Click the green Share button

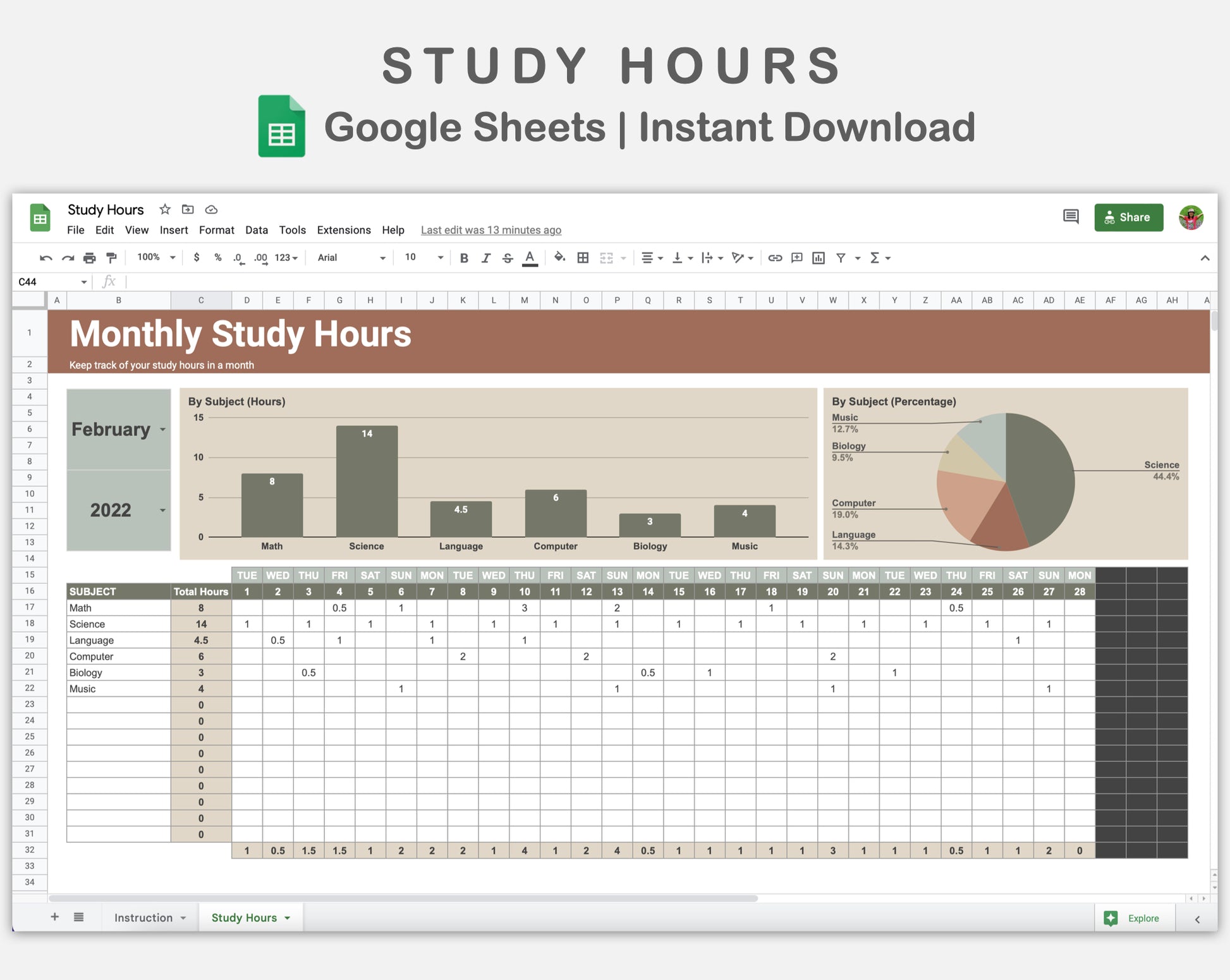pos(1128,217)
